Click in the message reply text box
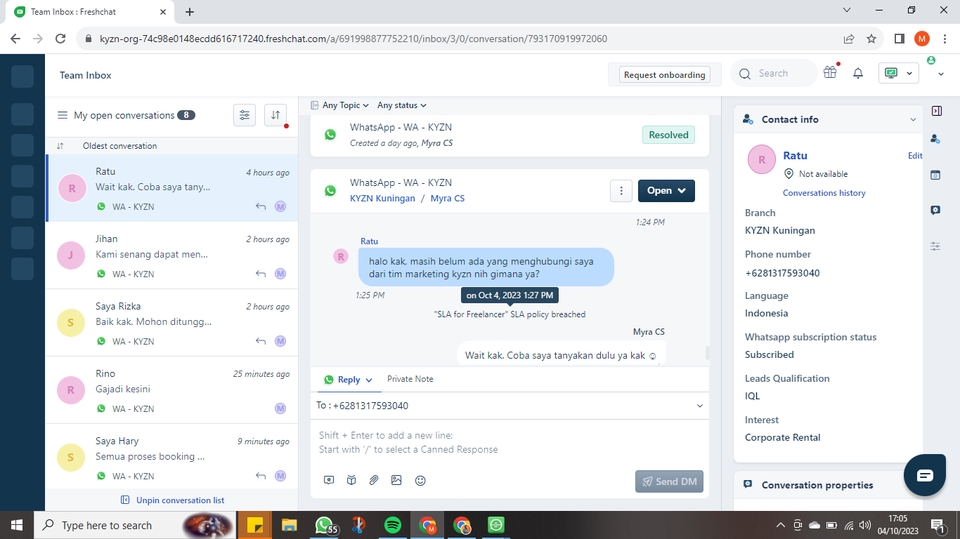Image resolution: width=960 pixels, height=539 pixels. point(509,443)
